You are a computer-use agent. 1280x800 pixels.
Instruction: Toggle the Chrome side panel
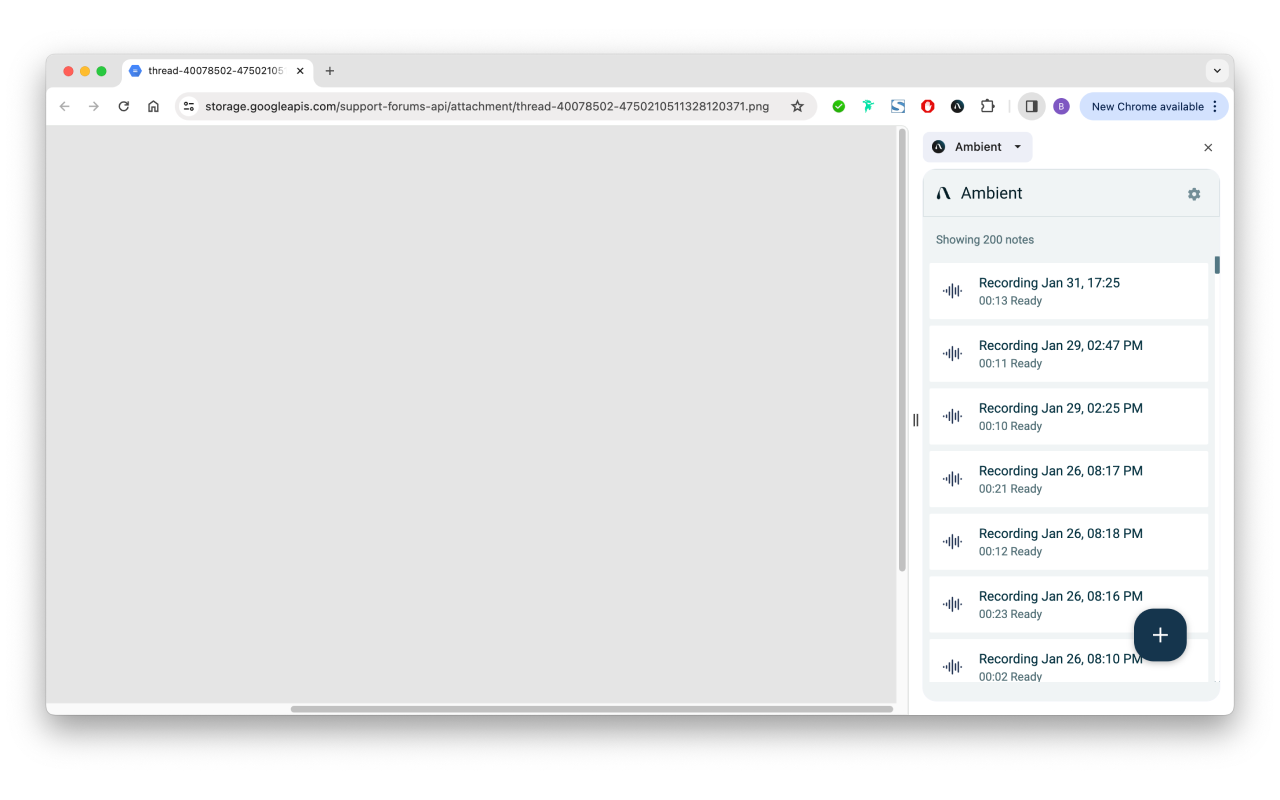(1031, 106)
